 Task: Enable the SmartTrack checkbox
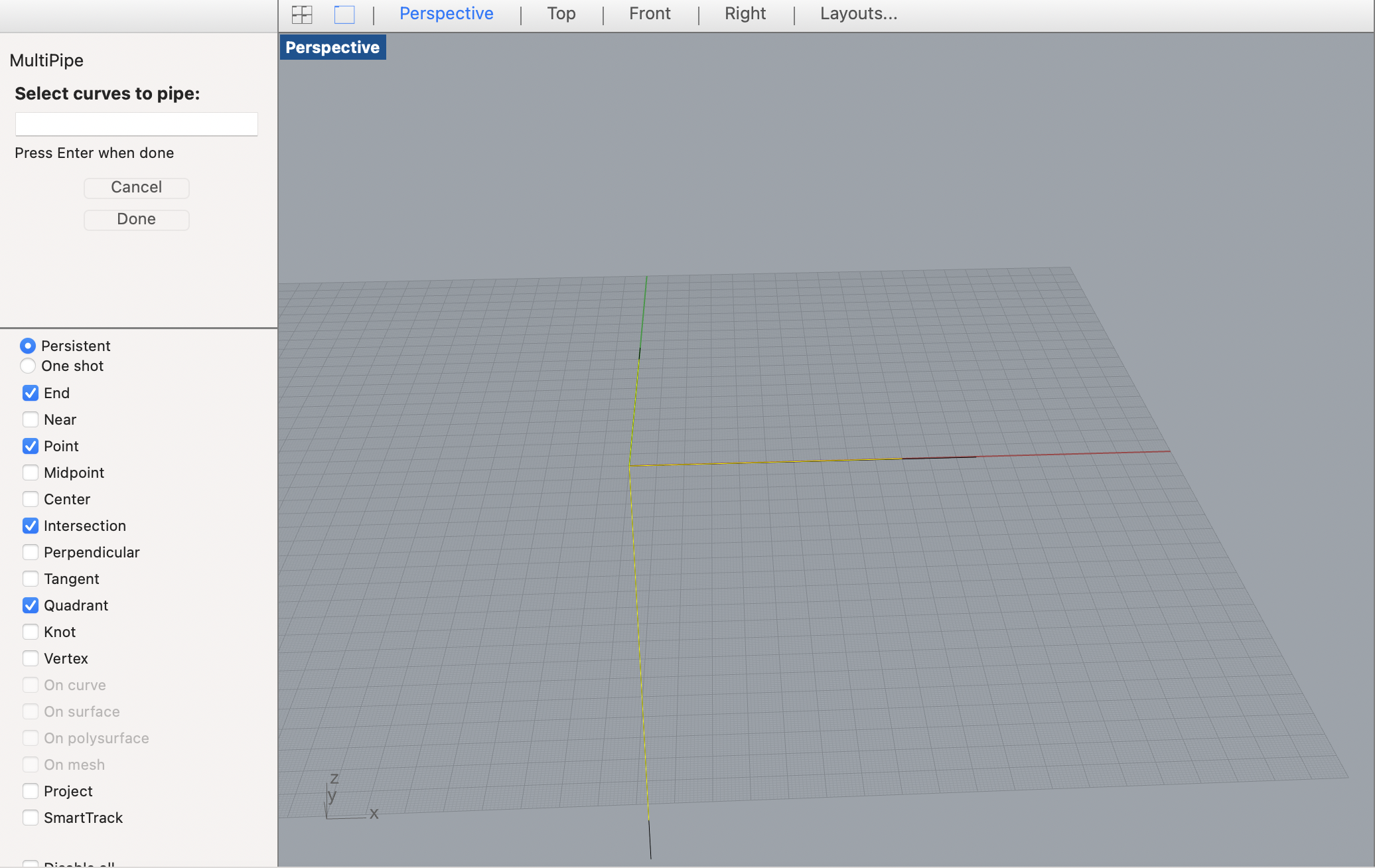pos(31,818)
